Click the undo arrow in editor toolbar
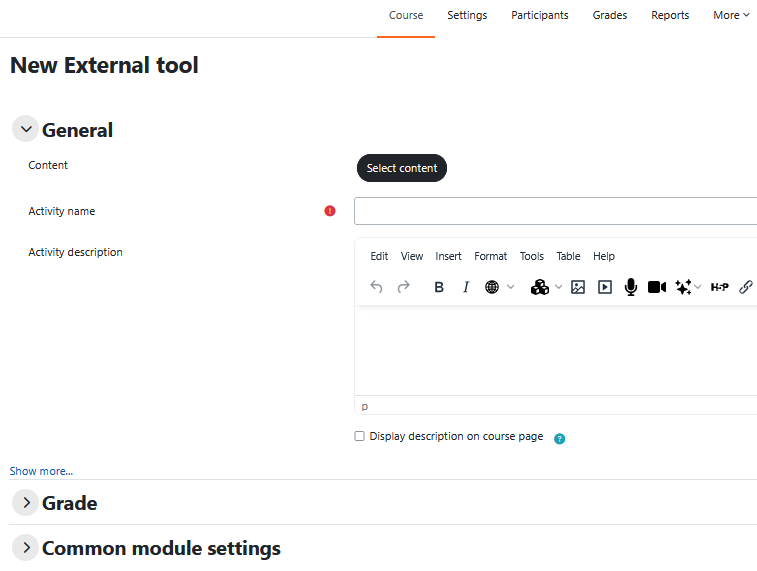Image resolution: width=757 pixels, height=571 pixels. pyautogui.click(x=376, y=287)
